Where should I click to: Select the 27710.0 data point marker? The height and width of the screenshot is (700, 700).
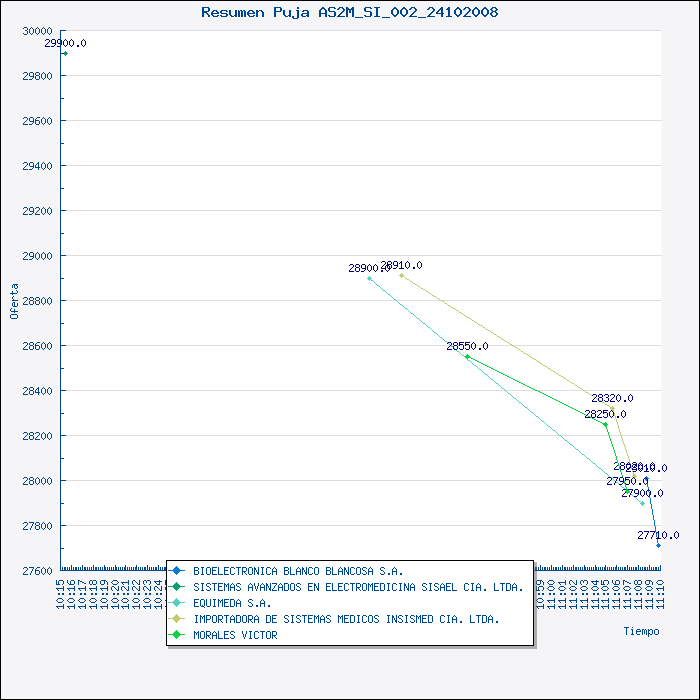(658, 545)
